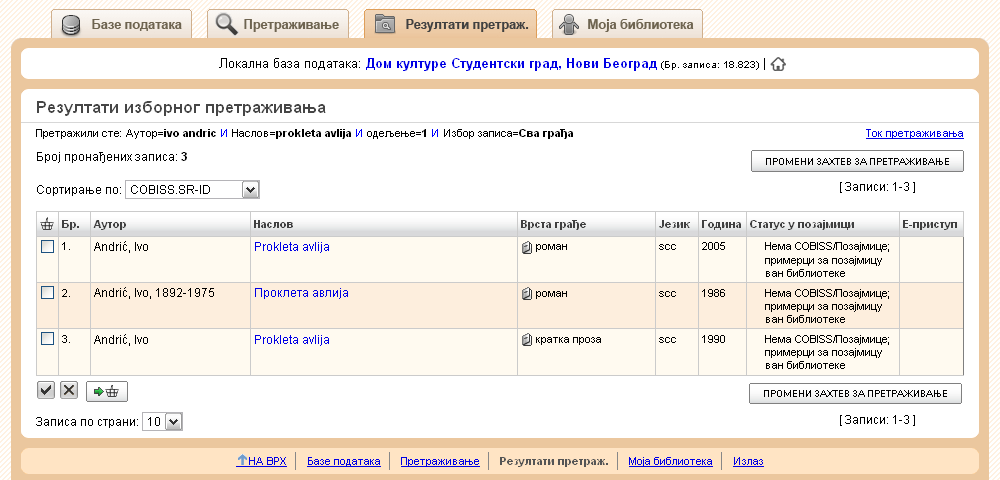Click the database icon on the Базе података tab

(71, 25)
